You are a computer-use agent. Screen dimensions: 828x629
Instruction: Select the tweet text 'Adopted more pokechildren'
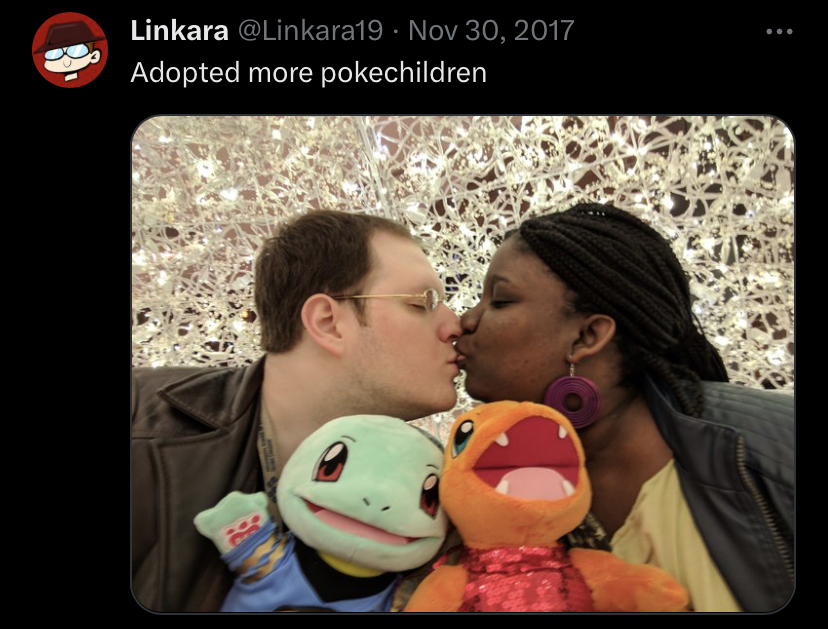point(308,72)
